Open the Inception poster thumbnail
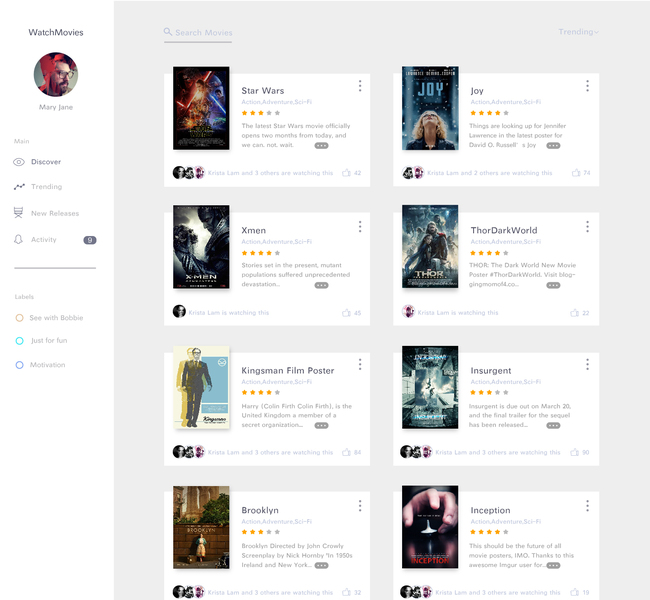 (x=430, y=527)
